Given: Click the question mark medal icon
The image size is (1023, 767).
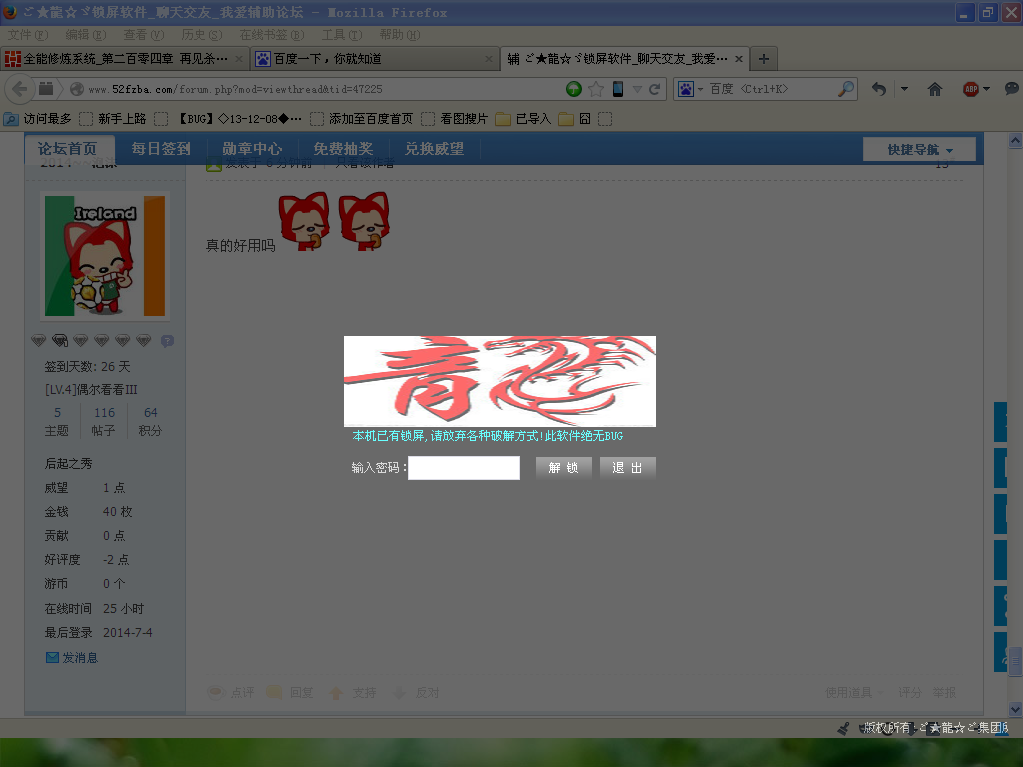Looking at the screenshot, I should [x=168, y=340].
